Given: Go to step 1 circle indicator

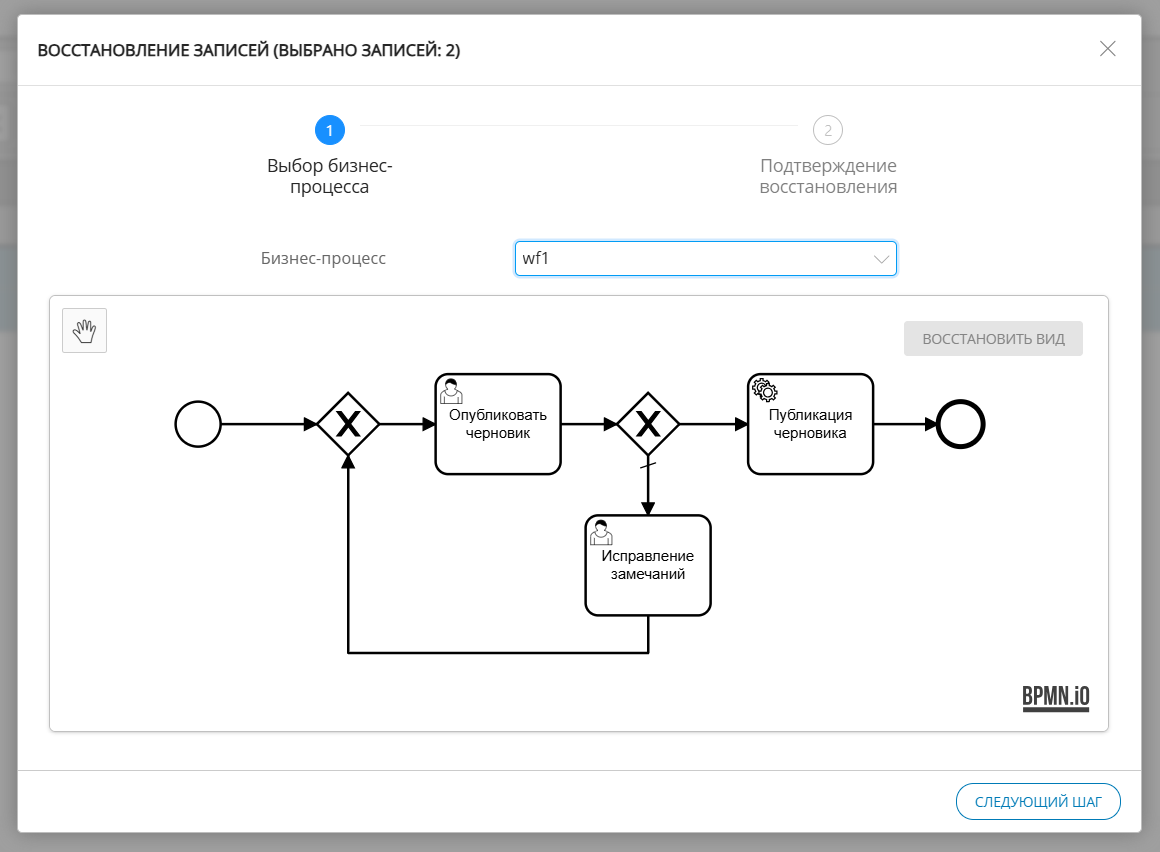Looking at the screenshot, I should click(329, 130).
